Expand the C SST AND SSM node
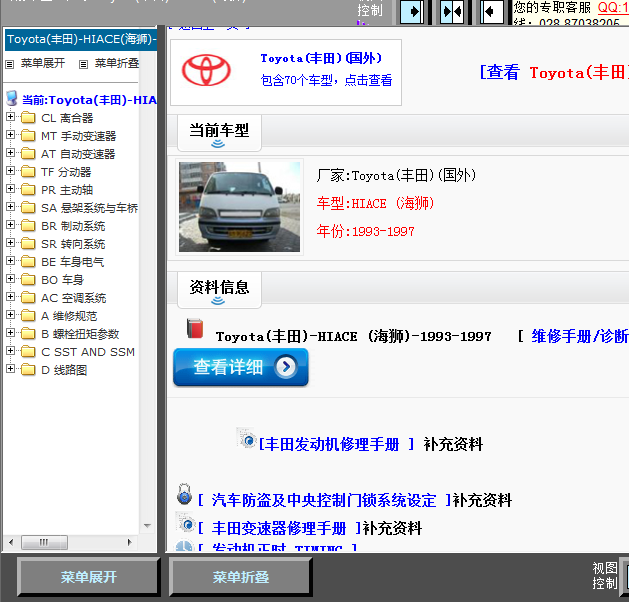Image resolution: width=629 pixels, height=602 pixels. click(10, 351)
